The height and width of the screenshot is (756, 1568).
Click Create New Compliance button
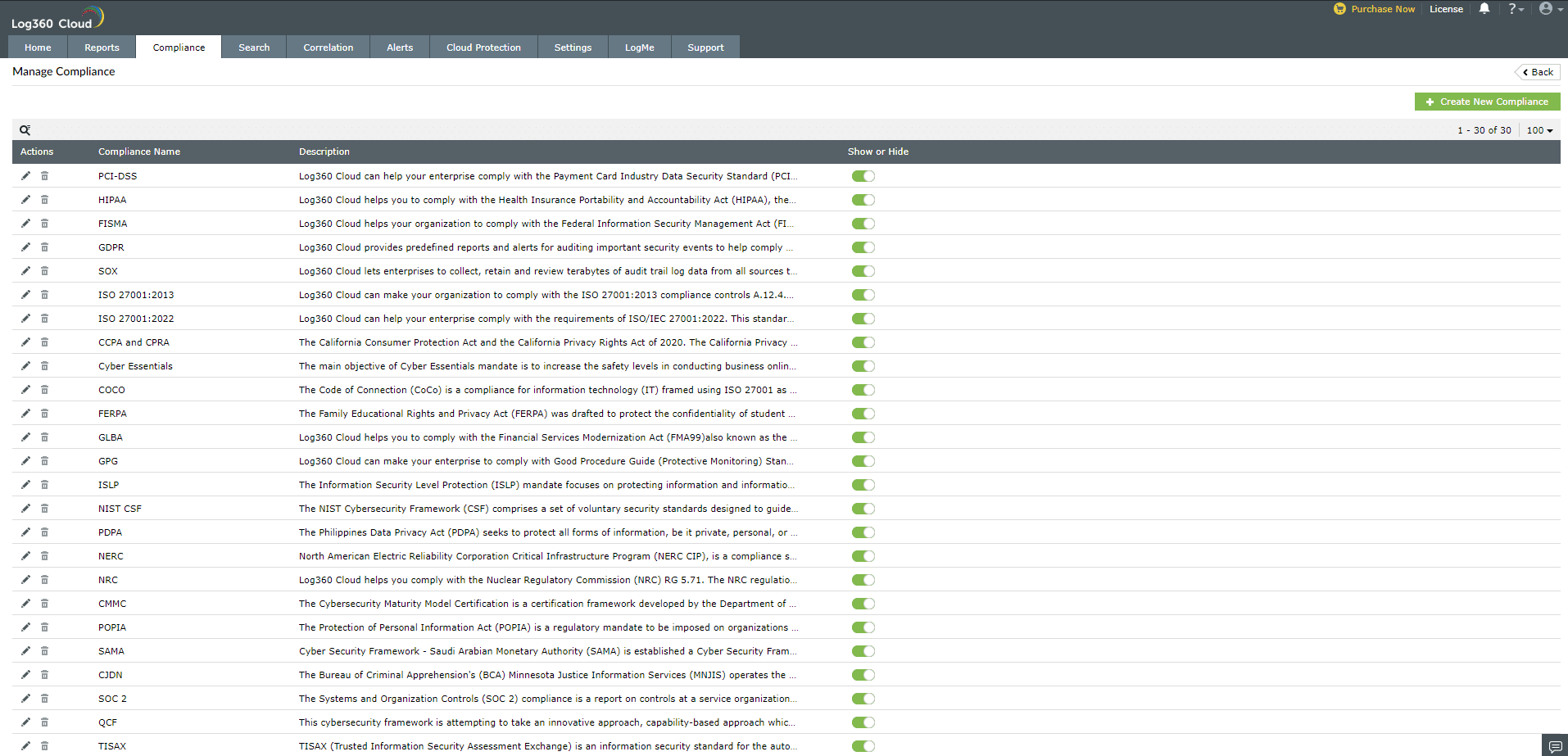pyautogui.click(x=1487, y=102)
